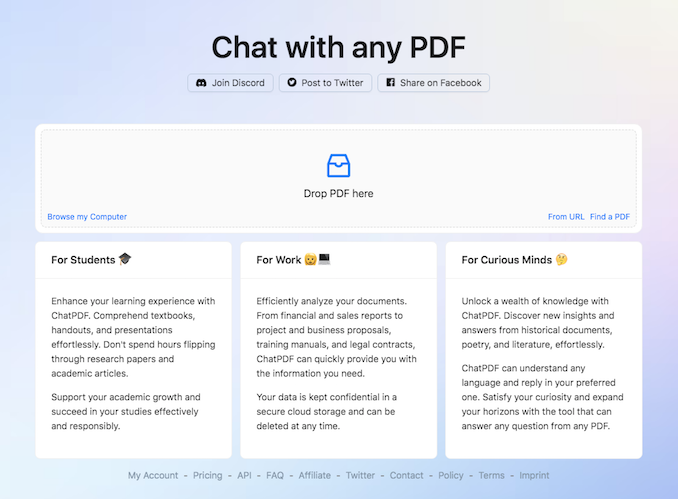
Task: Click paragraph starting 'ChatPDF can understand any'
Action: 543,397
